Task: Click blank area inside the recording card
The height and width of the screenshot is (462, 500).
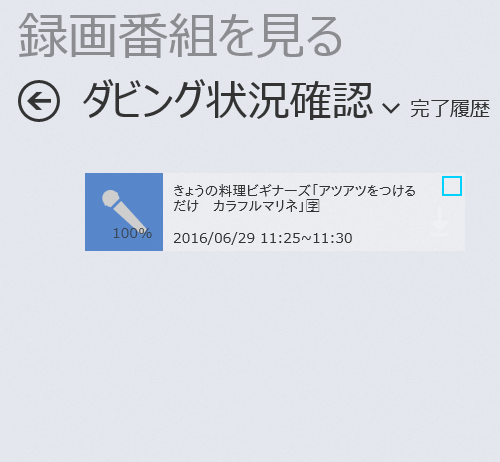Action: [x=383, y=227]
